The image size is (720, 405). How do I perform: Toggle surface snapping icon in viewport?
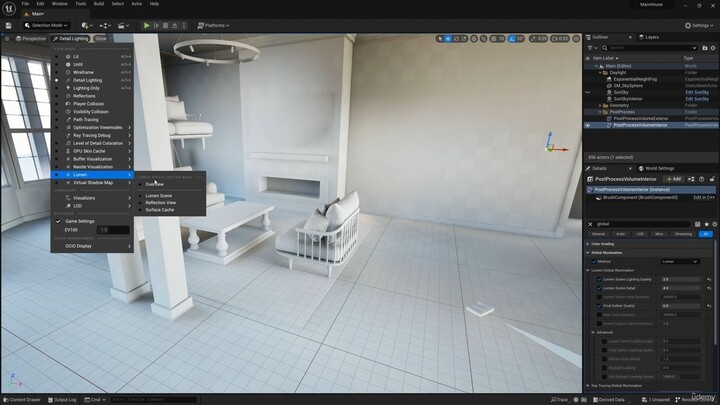pos(484,39)
